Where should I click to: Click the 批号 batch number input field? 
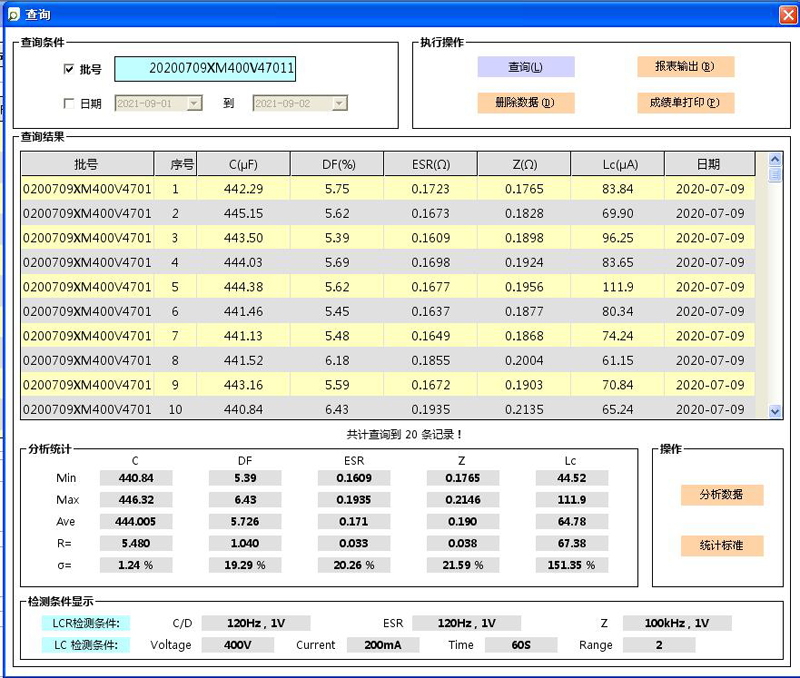point(205,69)
